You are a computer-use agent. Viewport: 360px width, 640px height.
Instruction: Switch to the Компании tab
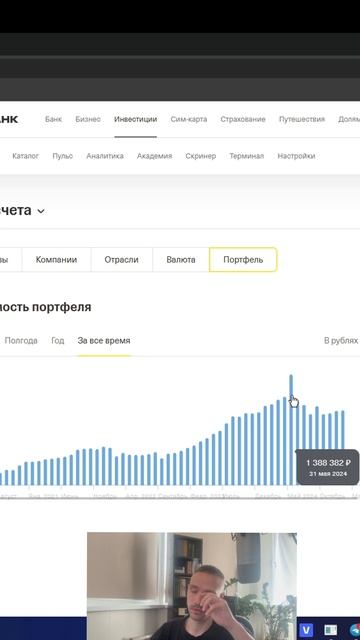pyautogui.click(x=56, y=260)
